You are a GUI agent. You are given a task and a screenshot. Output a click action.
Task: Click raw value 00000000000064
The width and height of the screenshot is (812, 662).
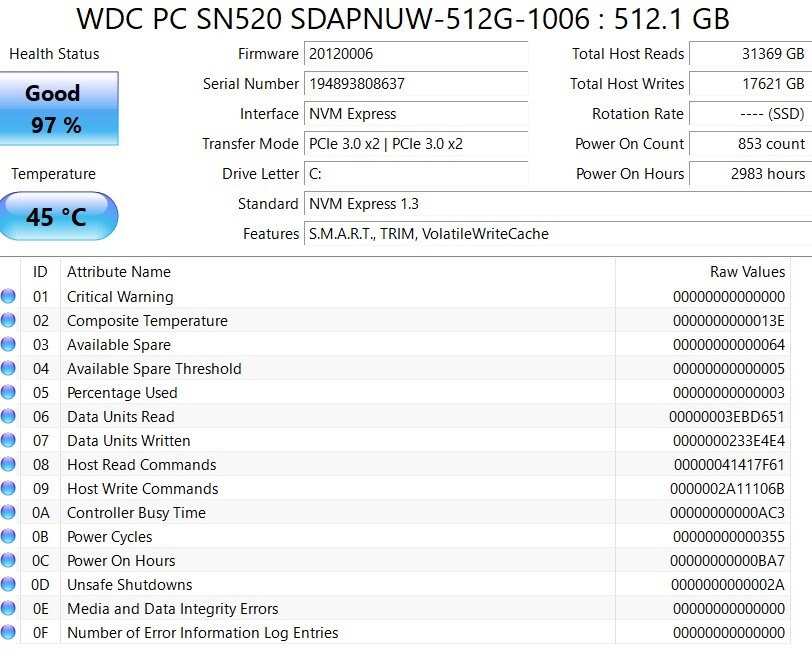click(x=729, y=345)
